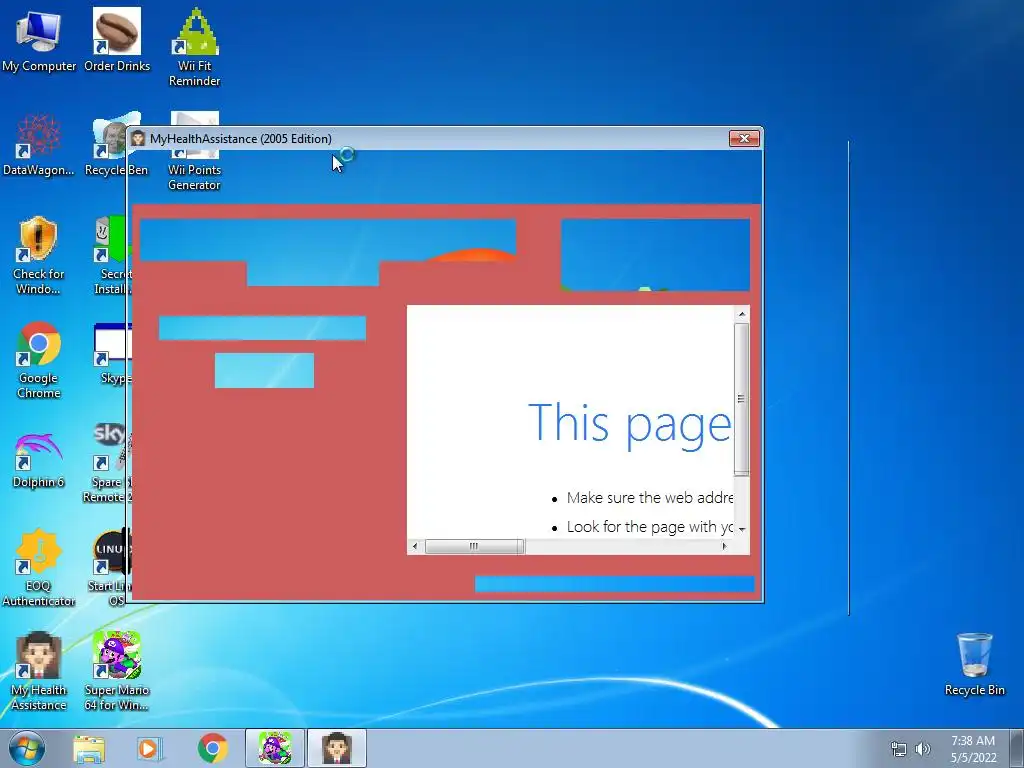Open Windows Explorer from the taskbar
This screenshot has height=768, width=1024.
[89, 749]
